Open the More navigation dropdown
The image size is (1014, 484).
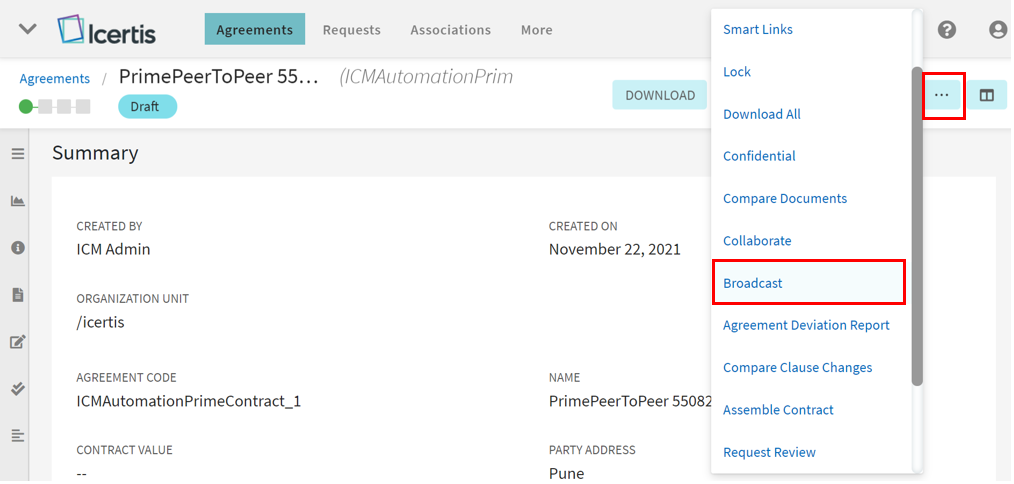[x=536, y=30]
